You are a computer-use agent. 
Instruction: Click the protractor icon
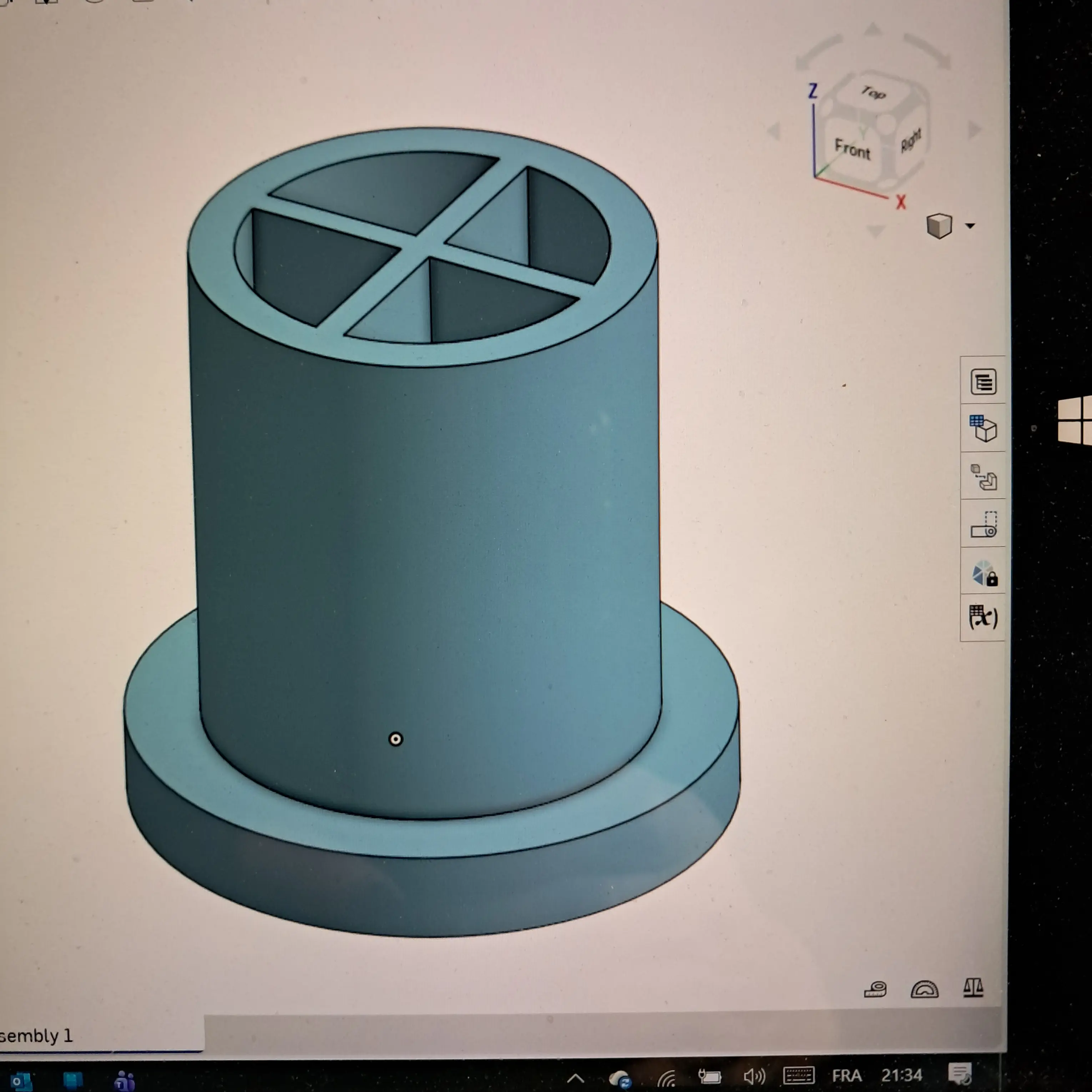(925, 989)
